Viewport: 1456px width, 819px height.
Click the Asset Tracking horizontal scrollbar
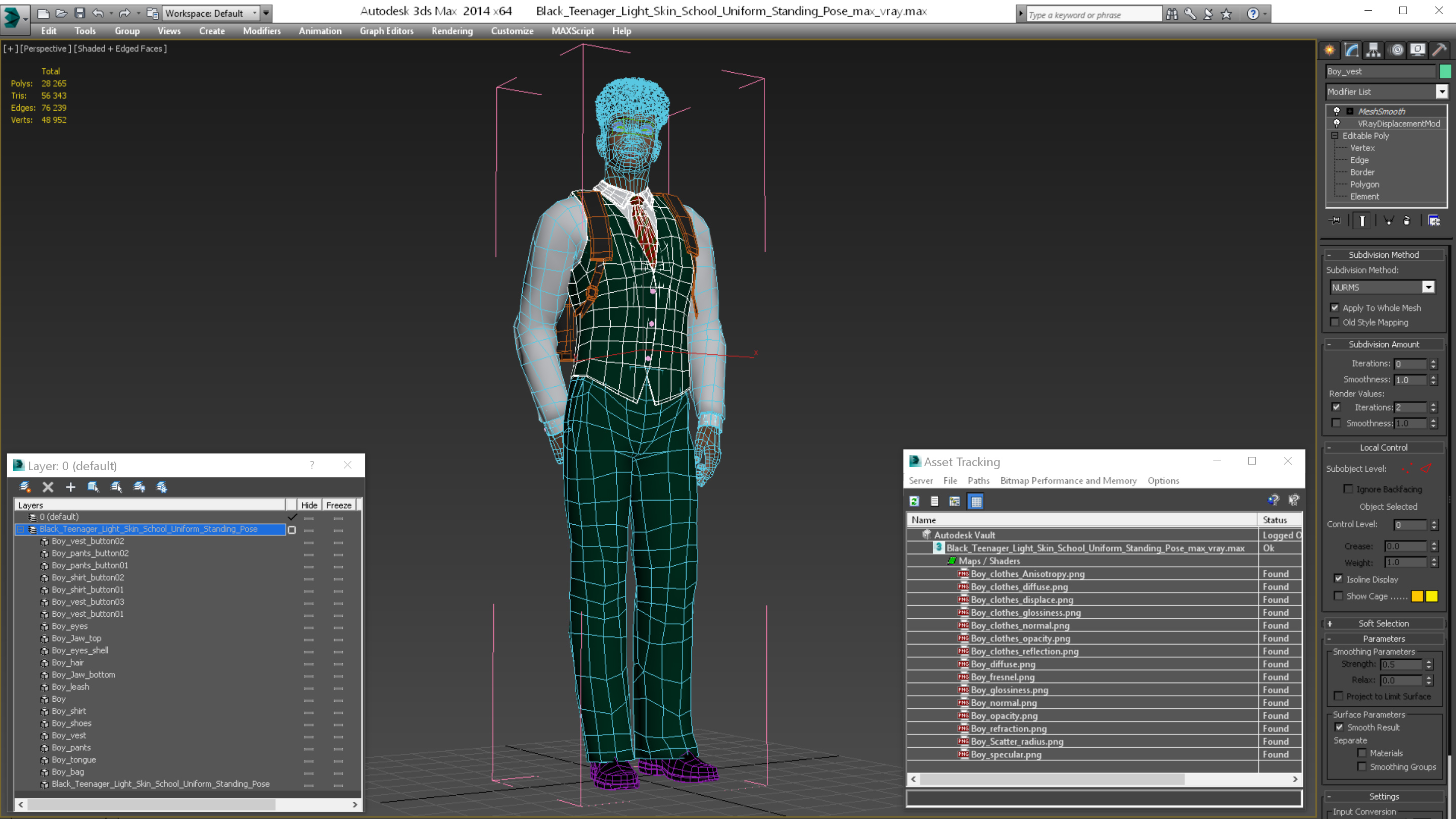(x=1104, y=780)
